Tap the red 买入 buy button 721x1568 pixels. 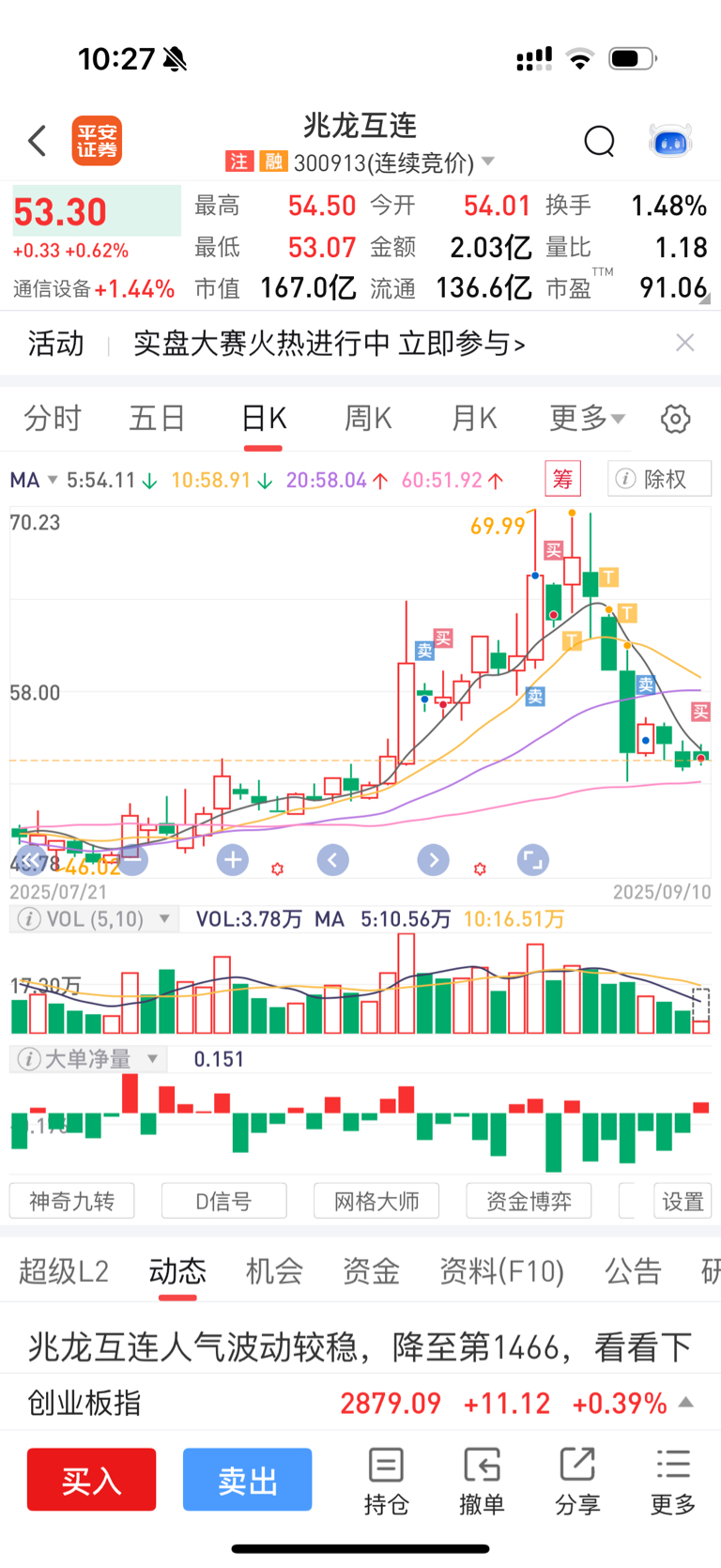(91, 1480)
